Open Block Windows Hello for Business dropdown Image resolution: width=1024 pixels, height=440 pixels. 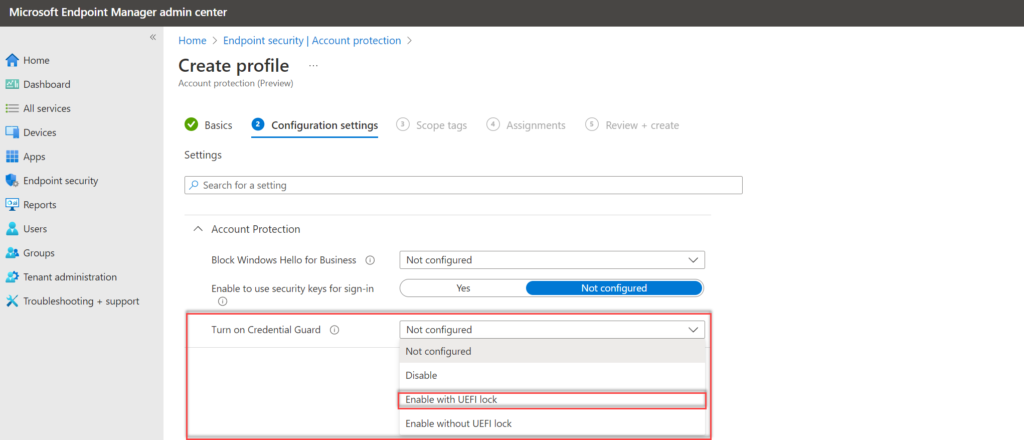point(552,260)
